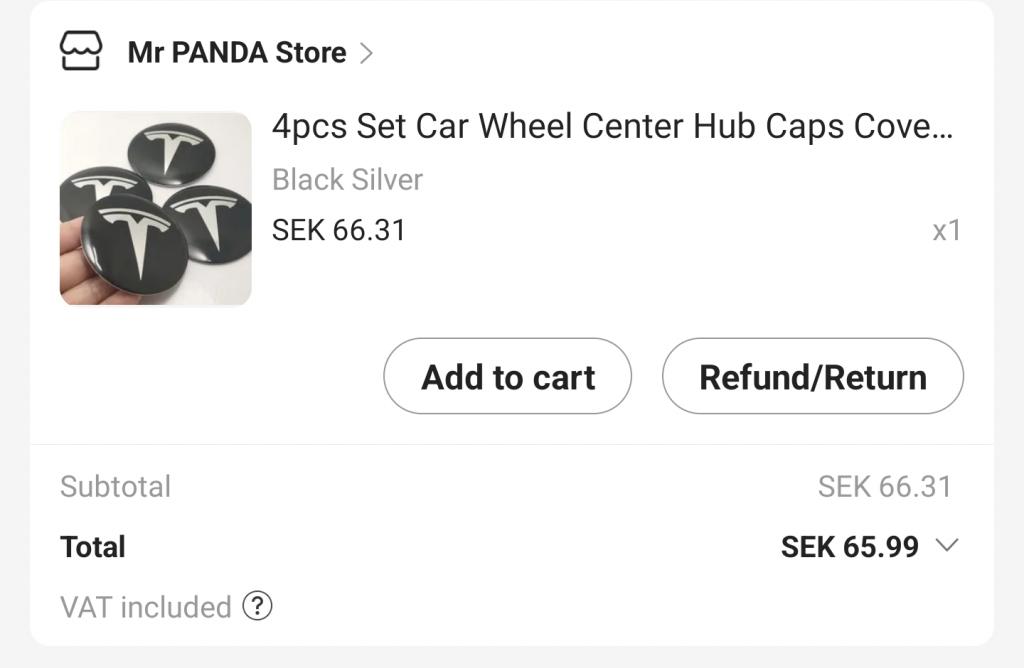Click the VAT included text

[x=146, y=607]
